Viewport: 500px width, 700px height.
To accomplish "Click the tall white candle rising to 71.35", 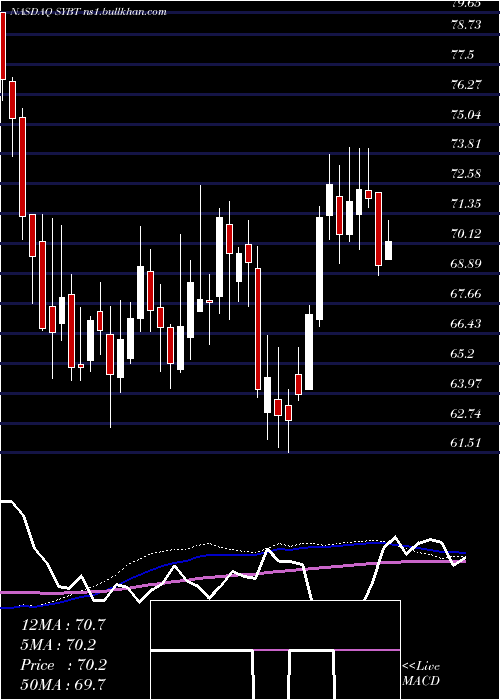I will tap(320, 268).
